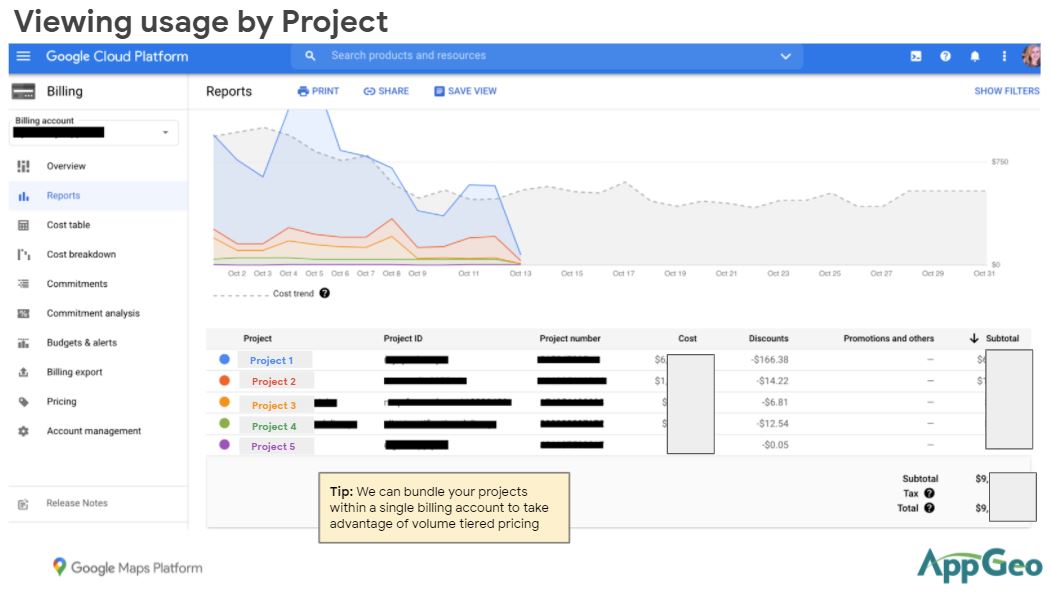This screenshot has width=1051, height=593.
Task: Open the navigation hamburger menu
Action: click(22, 56)
